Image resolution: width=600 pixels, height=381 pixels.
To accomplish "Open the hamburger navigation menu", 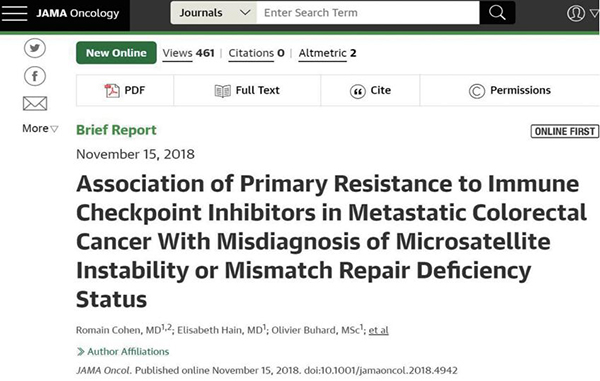I will [x=14, y=13].
